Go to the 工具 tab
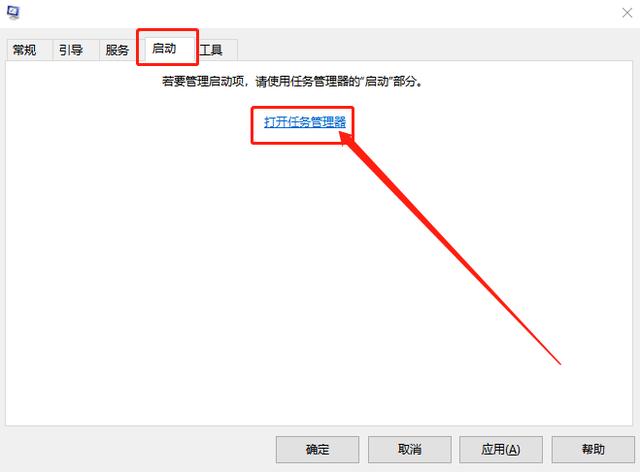This screenshot has width=640, height=472. [211, 50]
